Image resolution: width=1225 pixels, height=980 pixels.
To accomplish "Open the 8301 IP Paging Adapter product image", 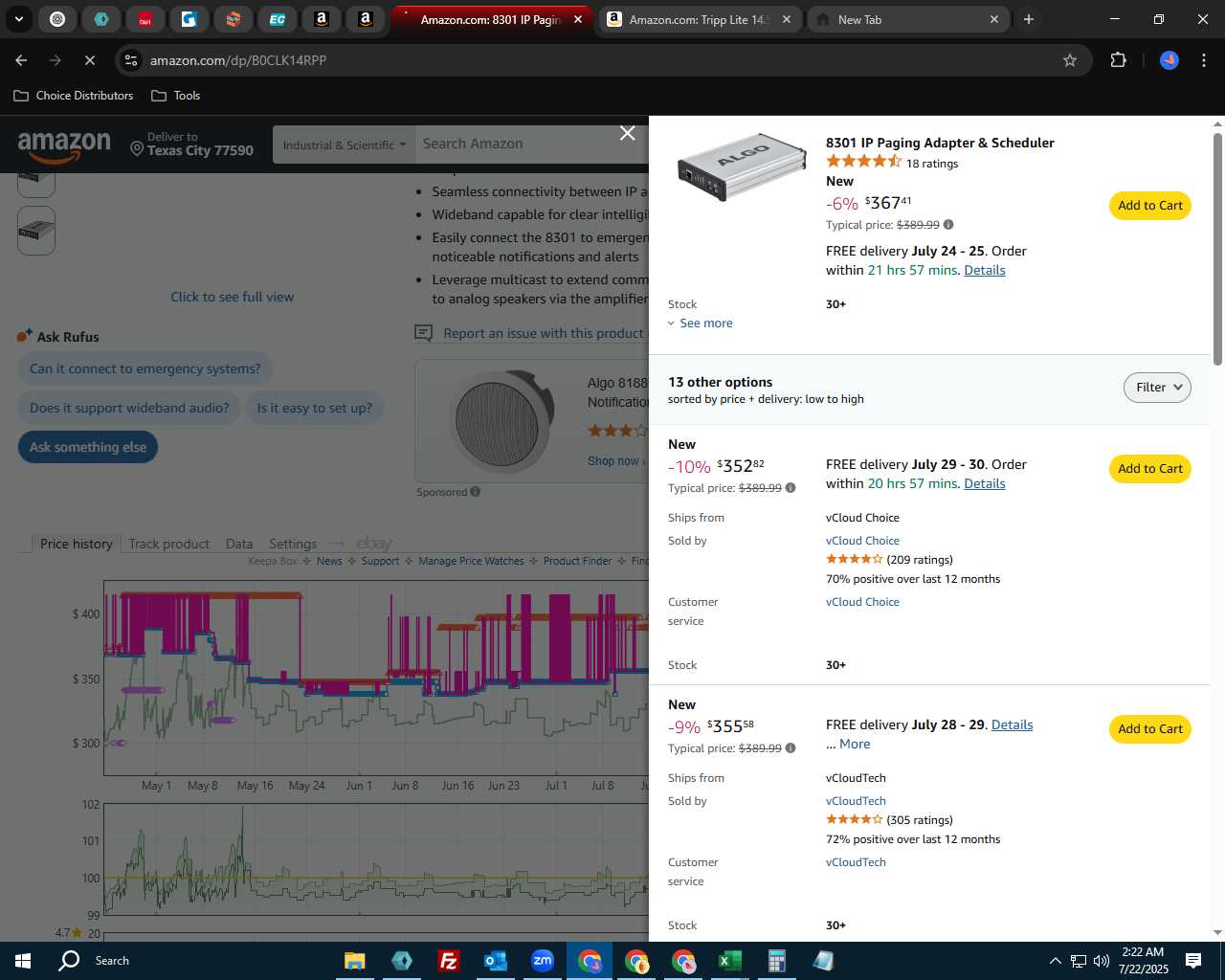I will 742,166.
